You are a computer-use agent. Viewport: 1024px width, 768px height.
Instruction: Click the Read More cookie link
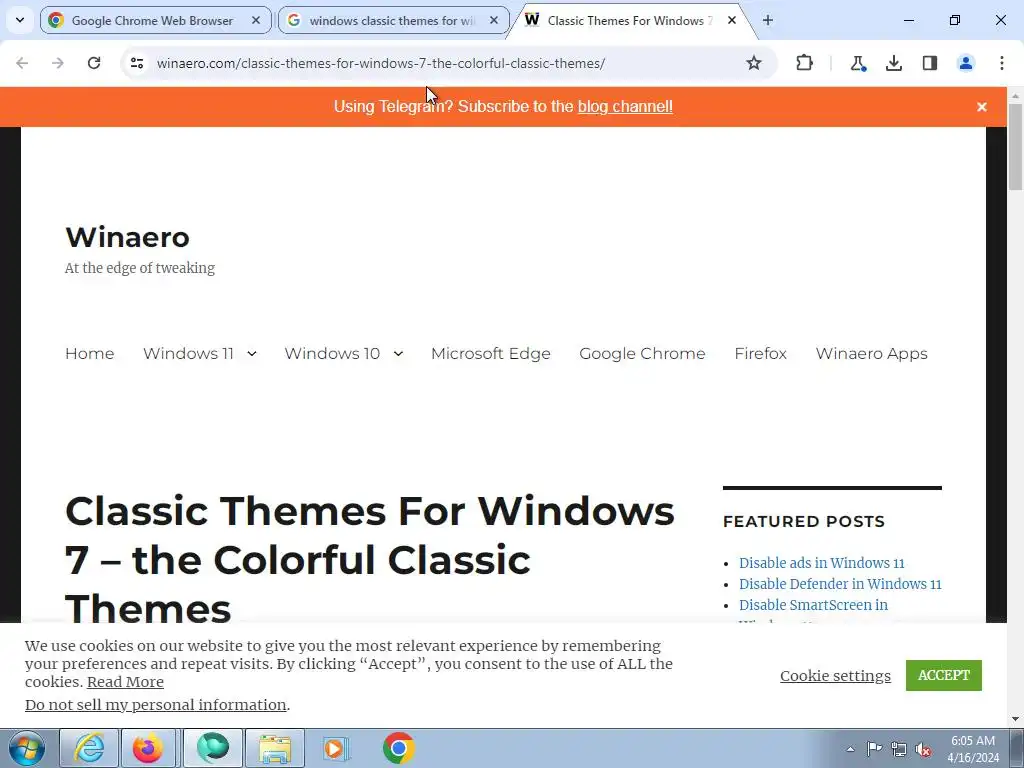click(x=125, y=682)
